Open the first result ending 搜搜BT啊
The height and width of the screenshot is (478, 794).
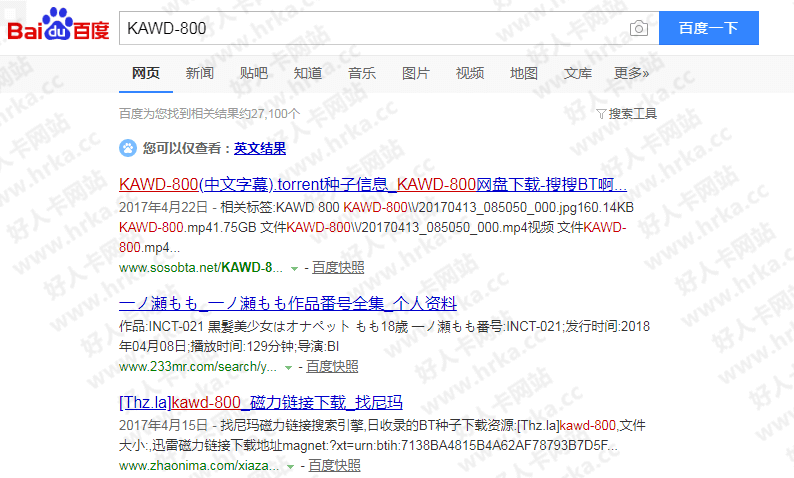pos(373,184)
